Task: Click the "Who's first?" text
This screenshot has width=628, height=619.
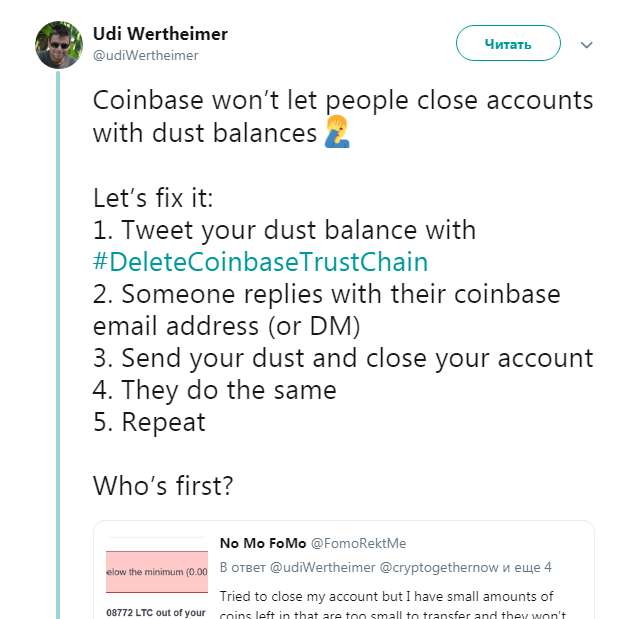Action: [x=163, y=486]
